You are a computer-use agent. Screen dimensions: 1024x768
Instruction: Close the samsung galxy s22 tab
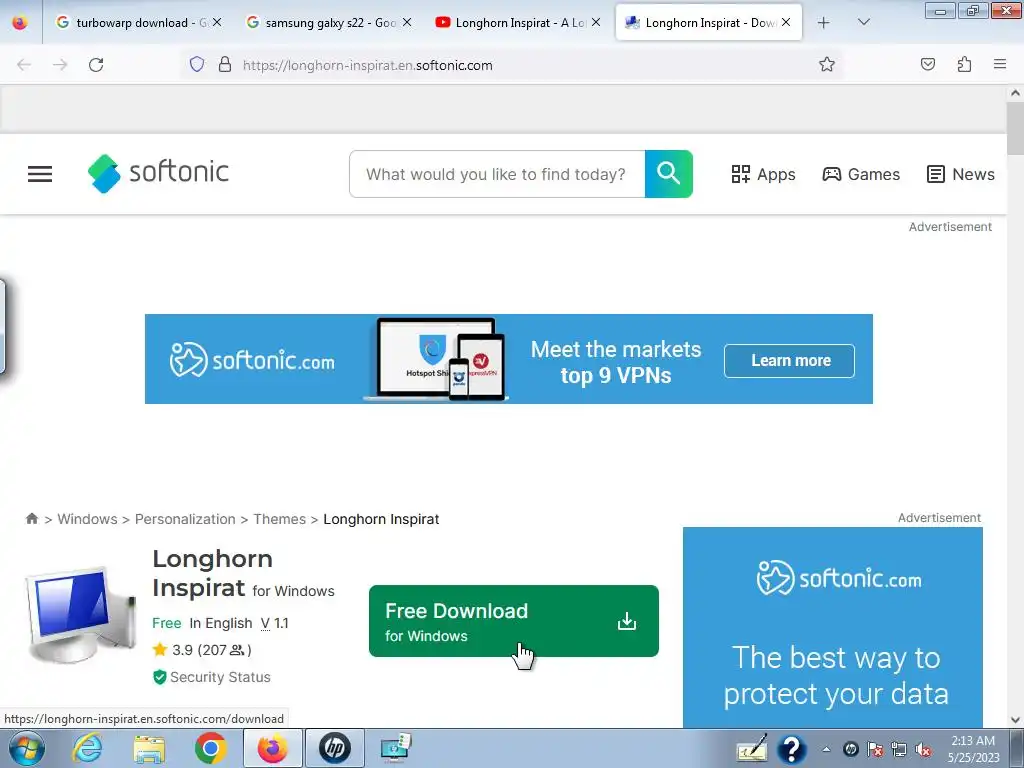406,22
